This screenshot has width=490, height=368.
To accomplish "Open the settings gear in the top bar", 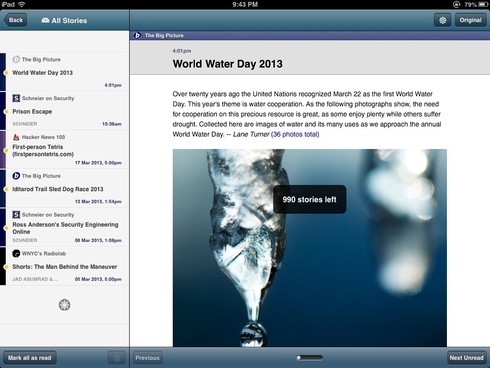I will click(x=442, y=20).
